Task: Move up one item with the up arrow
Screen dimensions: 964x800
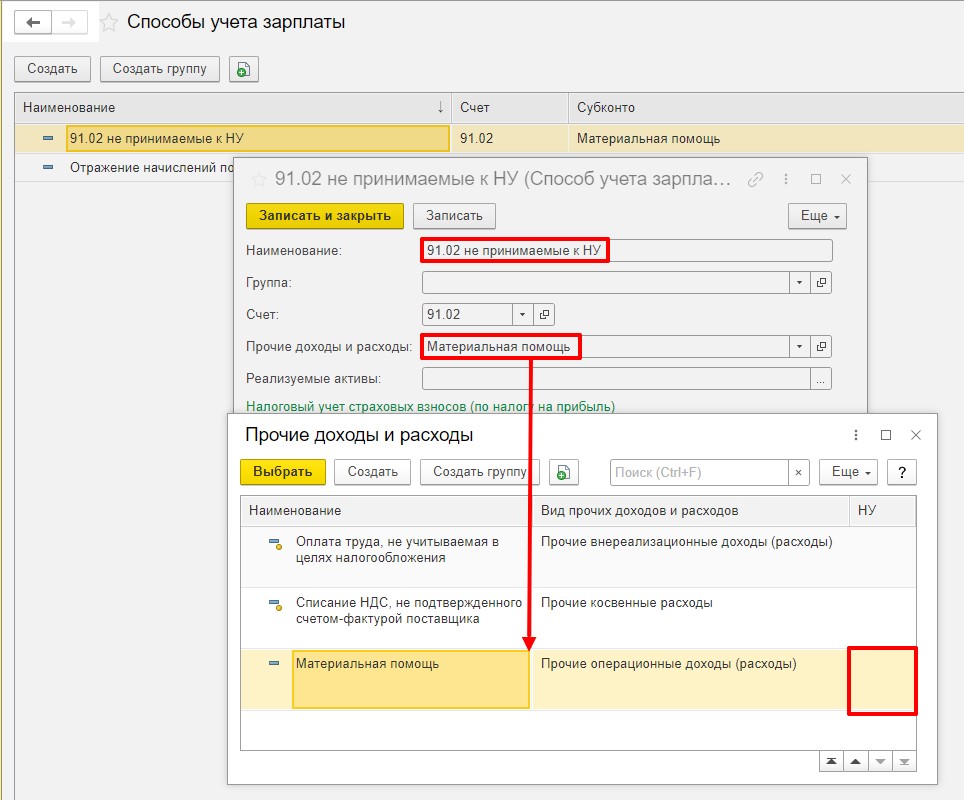Action: click(855, 761)
